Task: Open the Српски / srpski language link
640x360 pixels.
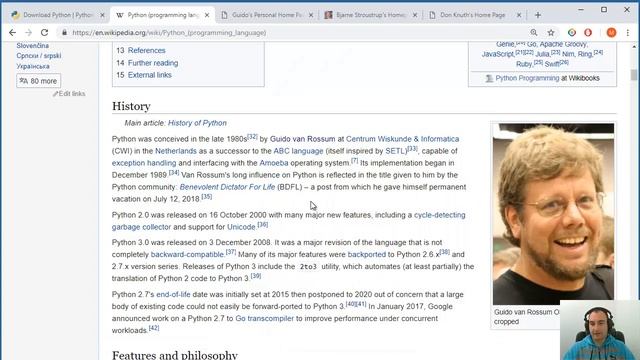Action: [39, 56]
